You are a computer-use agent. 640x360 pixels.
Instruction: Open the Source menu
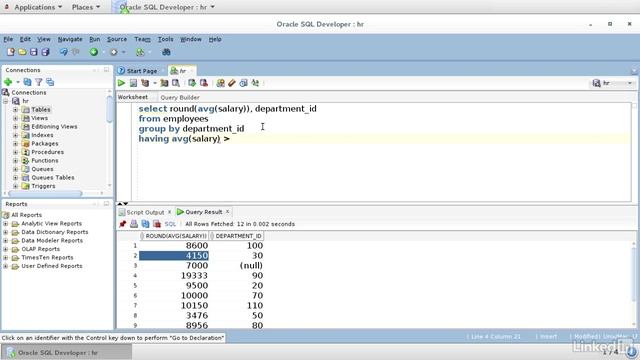coord(117,39)
